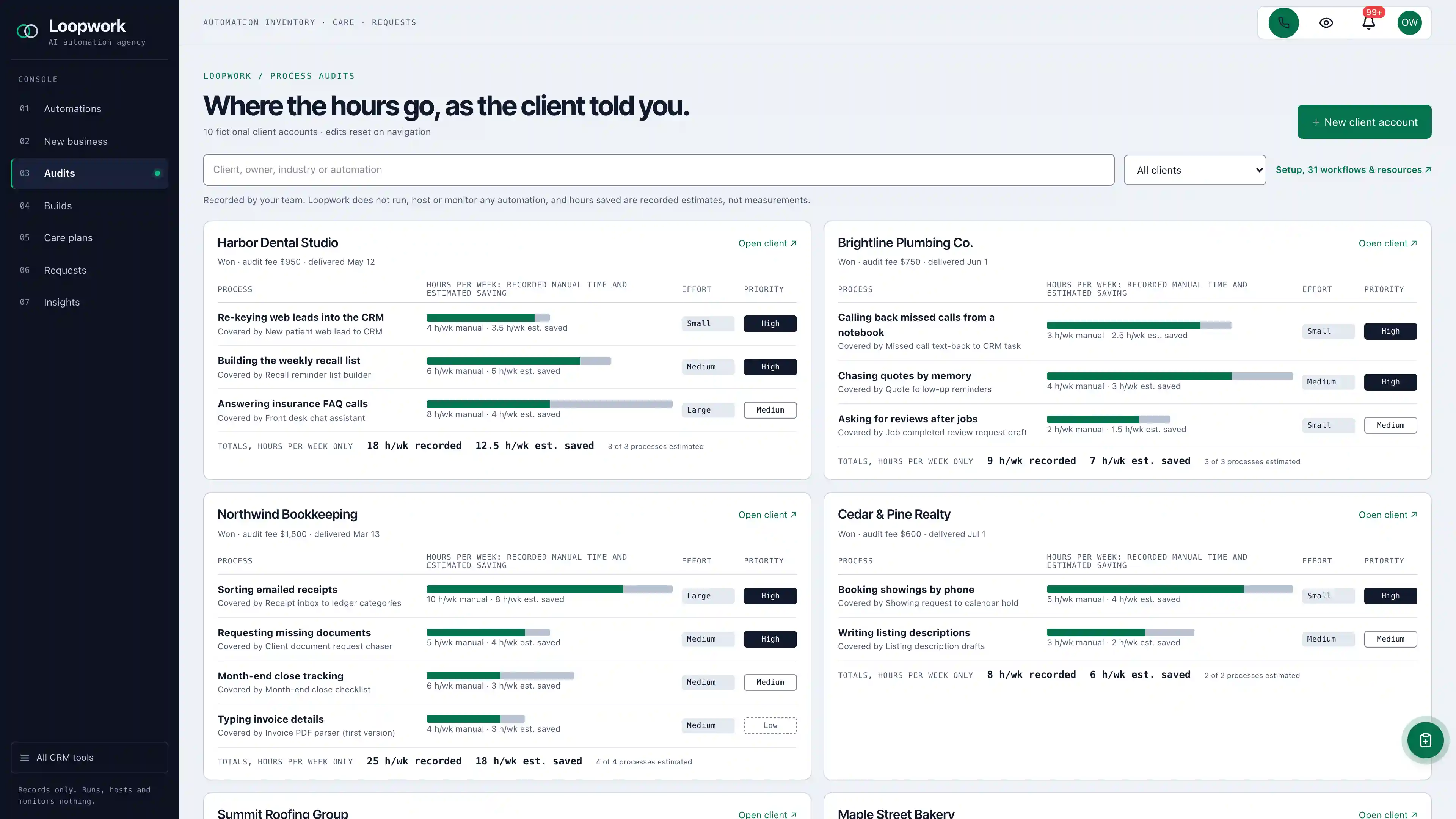Image resolution: width=1456 pixels, height=819 pixels.
Task: Open client link for Brightline Plumbing Co.
Action: tap(1388, 243)
